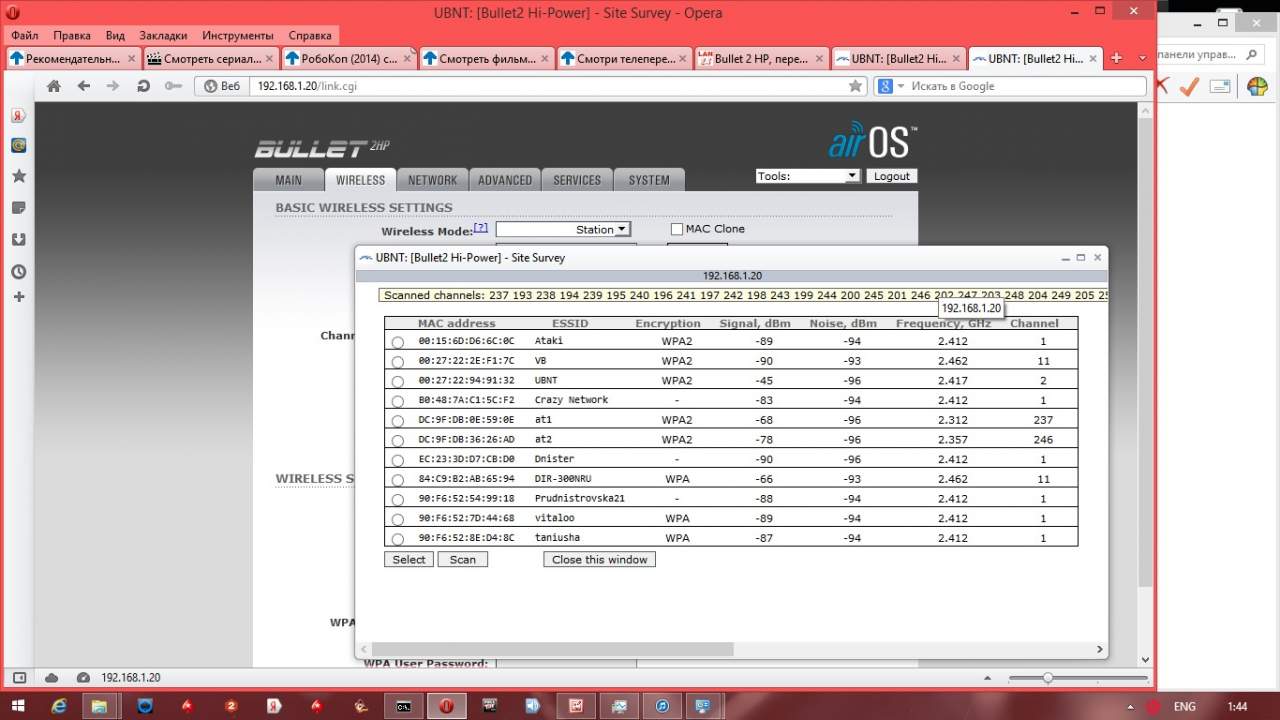1280x720 pixels.
Task: Enable the MAC Clone checkbox
Action: pyautogui.click(x=677, y=229)
